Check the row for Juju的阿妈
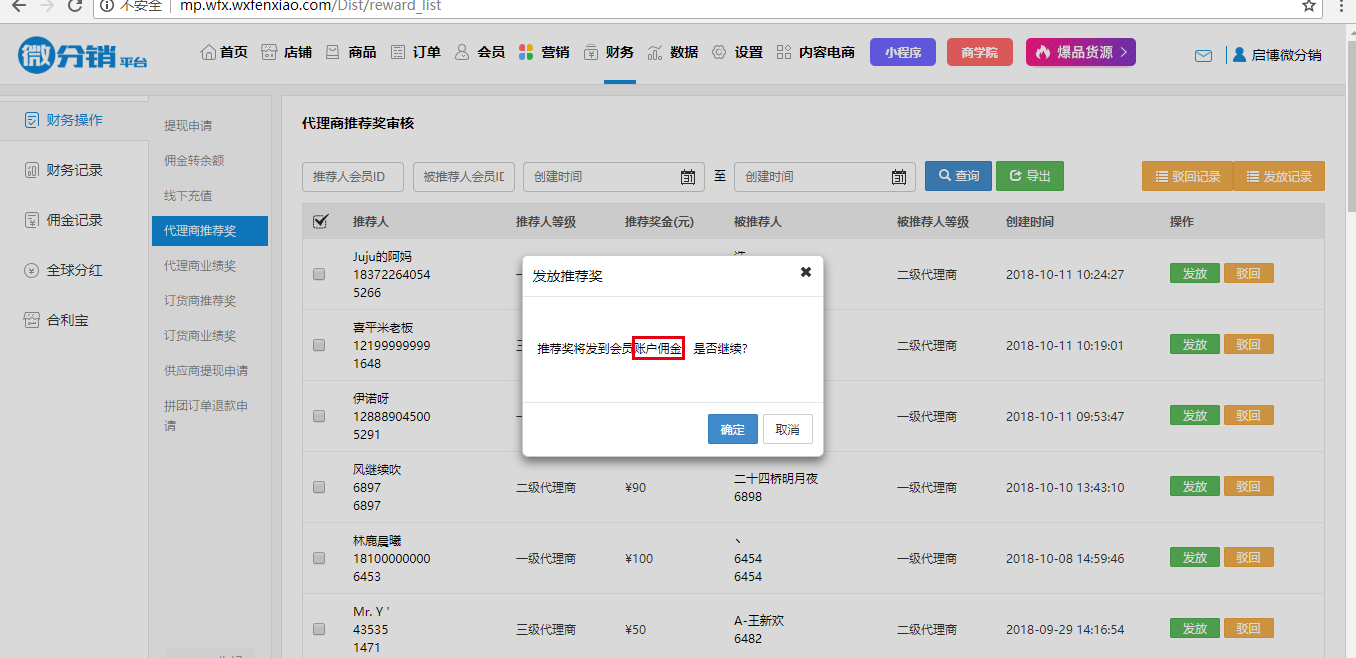 (x=319, y=274)
